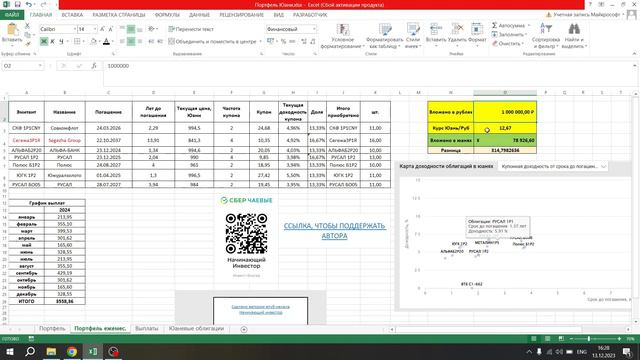The image size is (640, 360).
Task: Switch to the ВСТАВКА ribbon tab
Action: tap(72, 15)
